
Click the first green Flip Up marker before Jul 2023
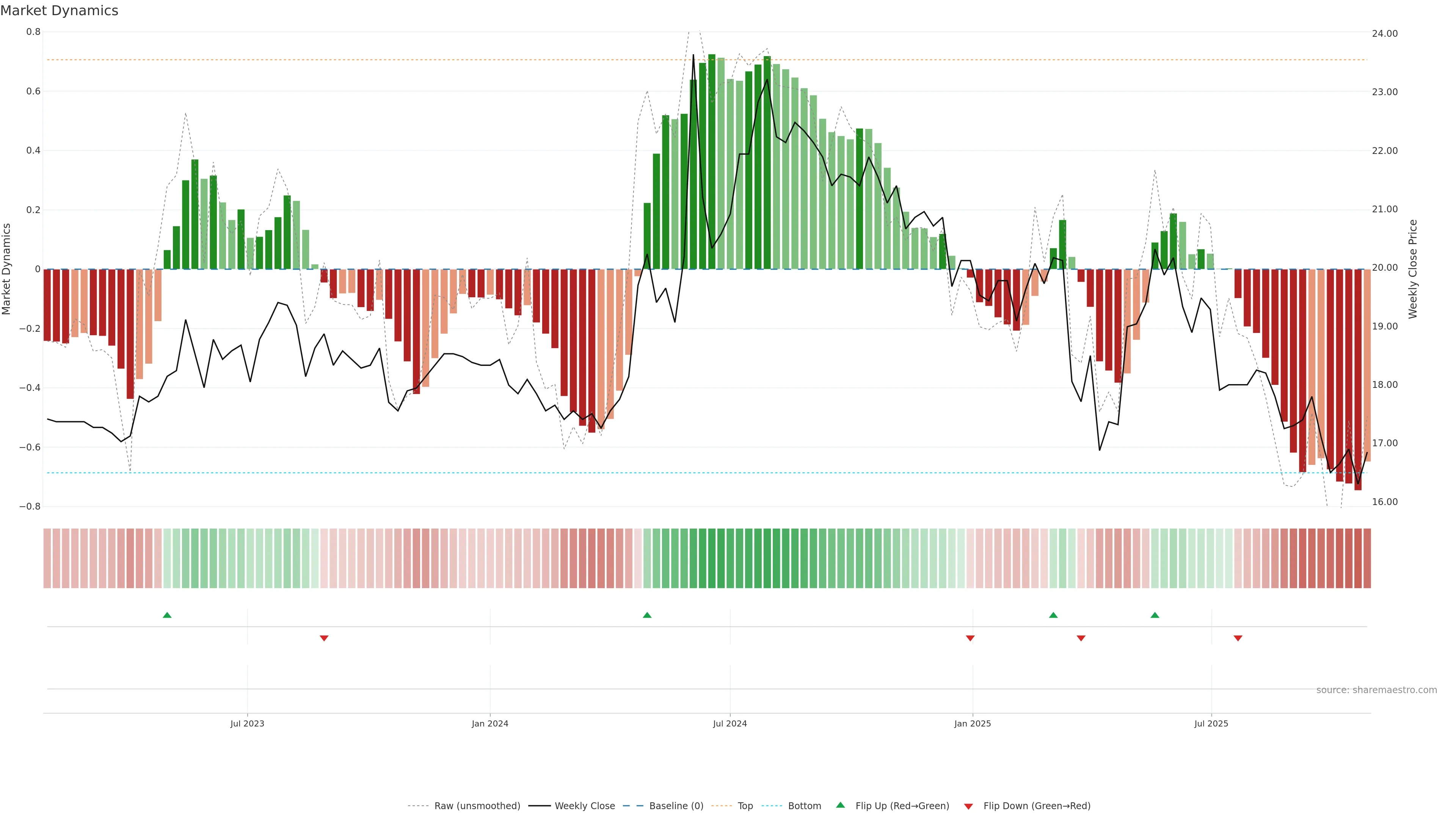[167, 615]
